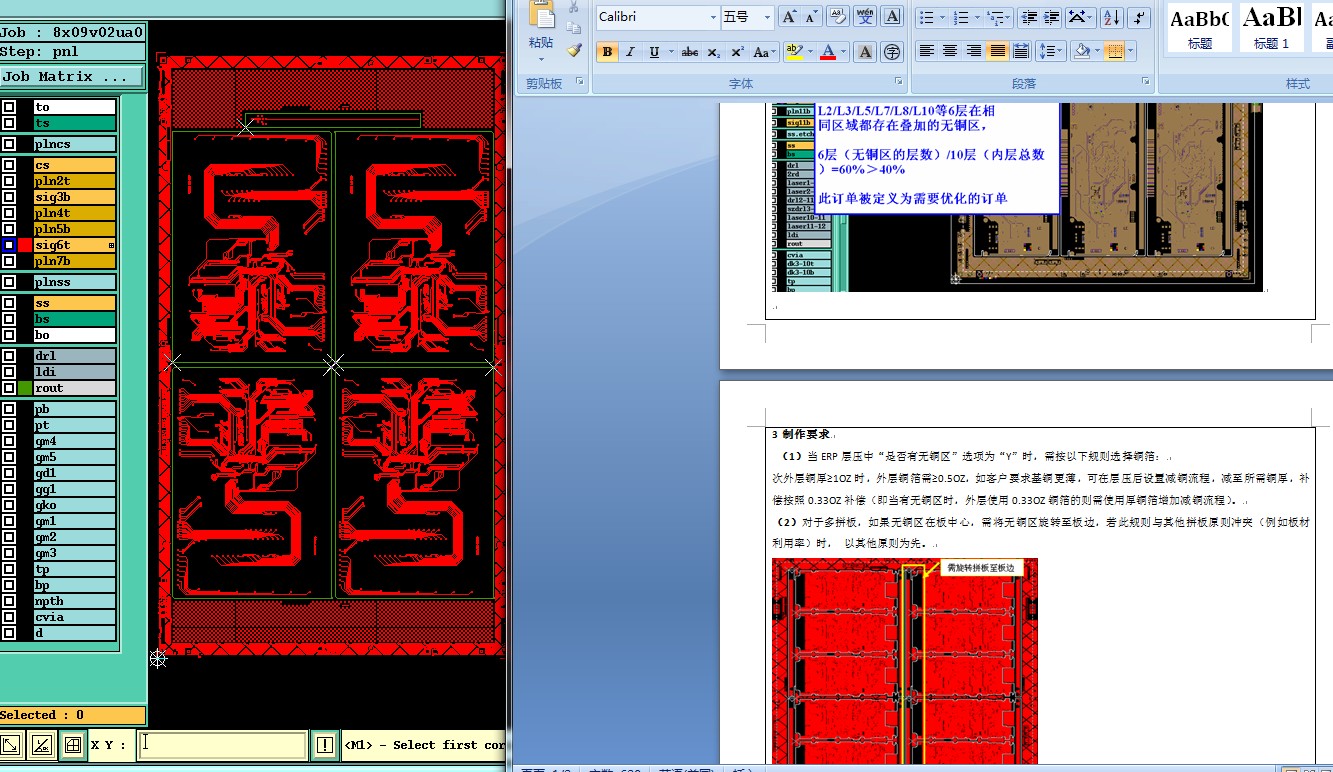
Task: Click Grow Font icon
Action: [789, 17]
